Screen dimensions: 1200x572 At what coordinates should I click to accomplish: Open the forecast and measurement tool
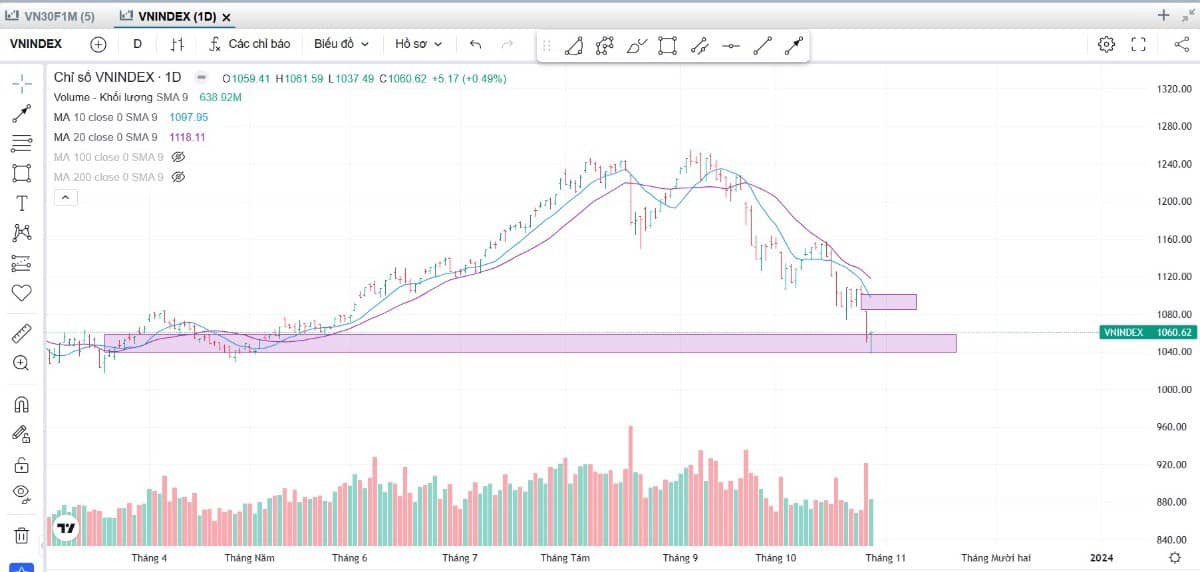coord(21,263)
